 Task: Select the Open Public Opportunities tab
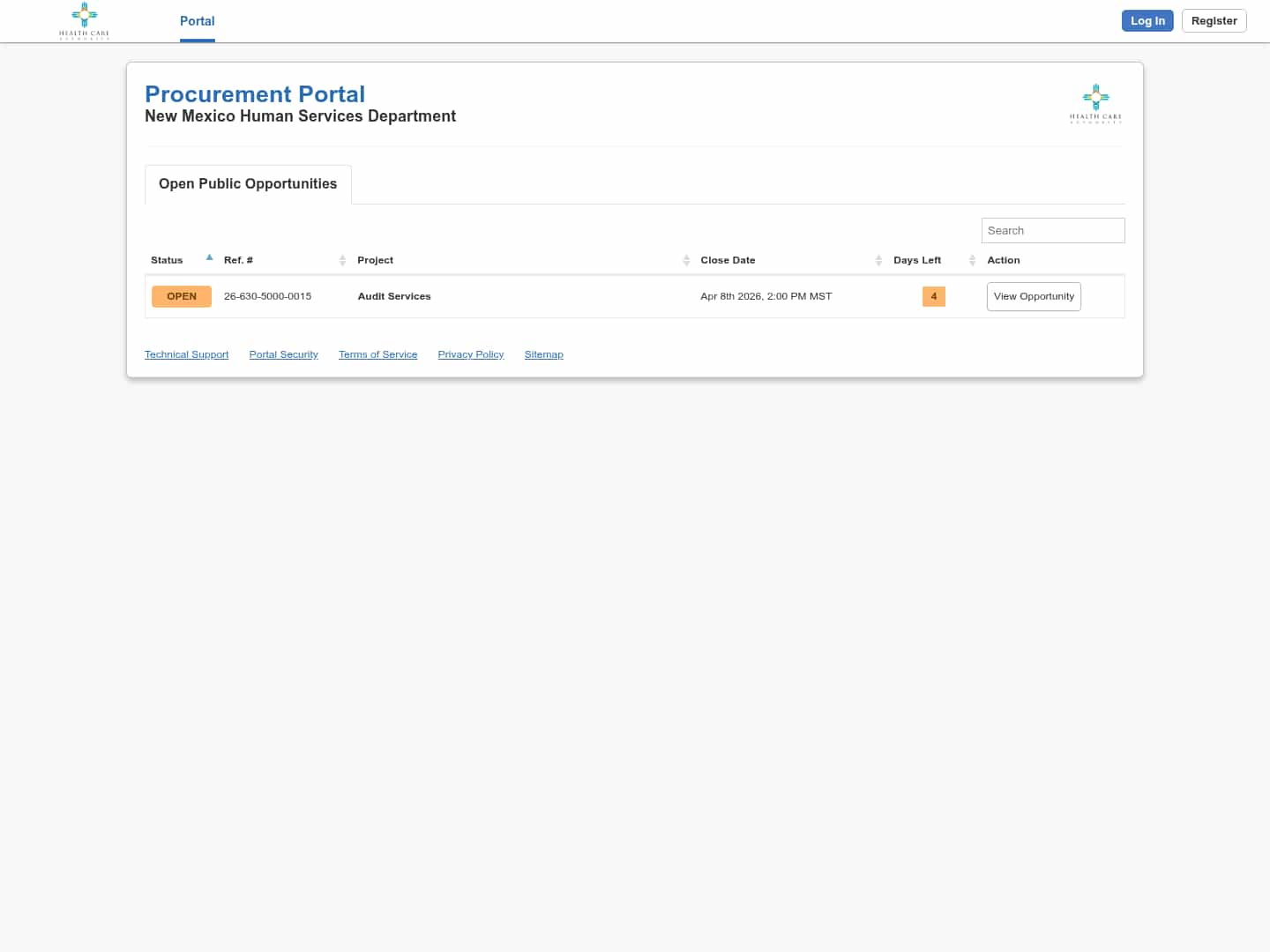pyautogui.click(x=248, y=184)
